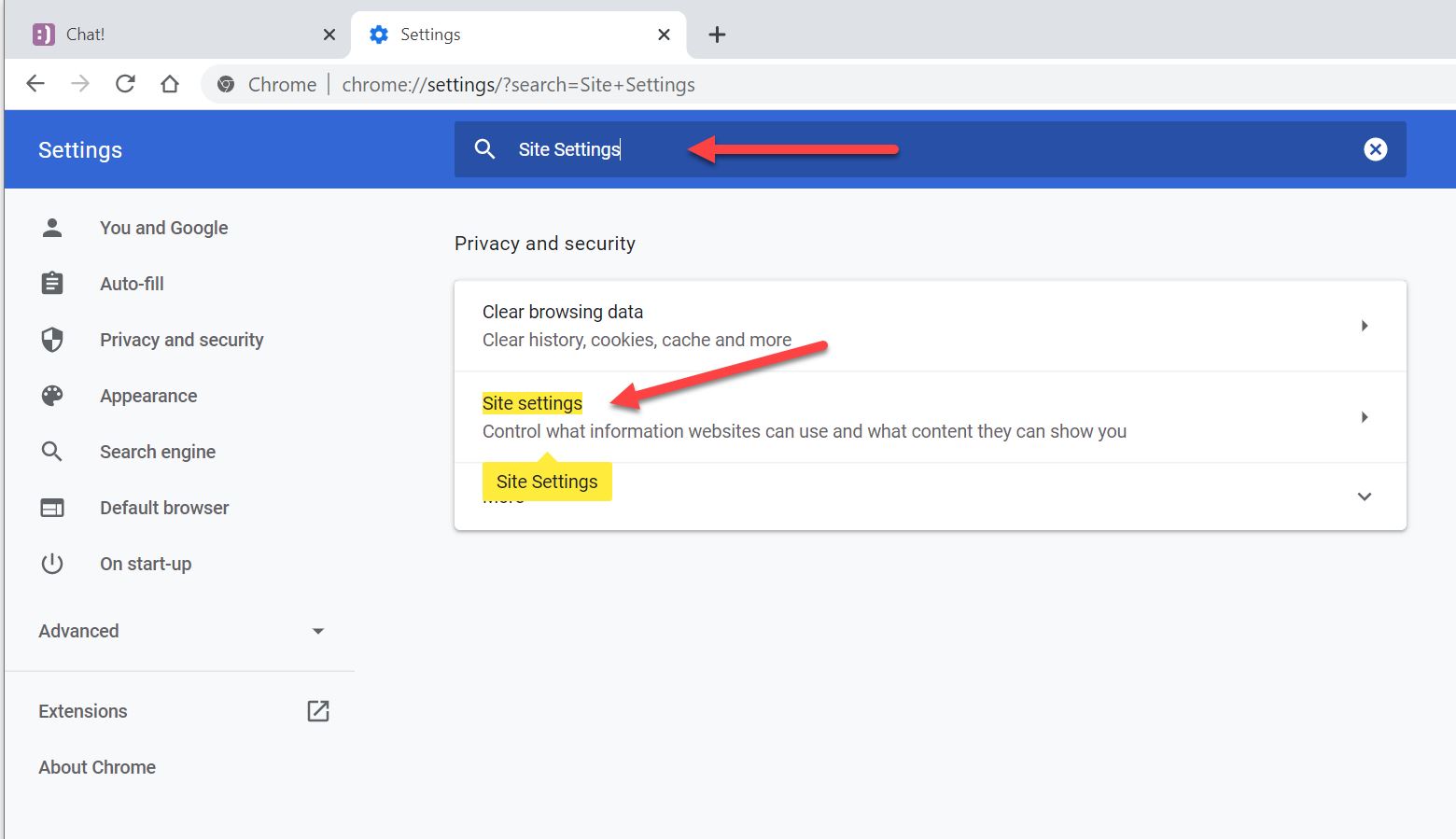Open a new tab with the plus button
Image resolution: width=1456 pixels, height=839 pixels.
pos(717,35)
